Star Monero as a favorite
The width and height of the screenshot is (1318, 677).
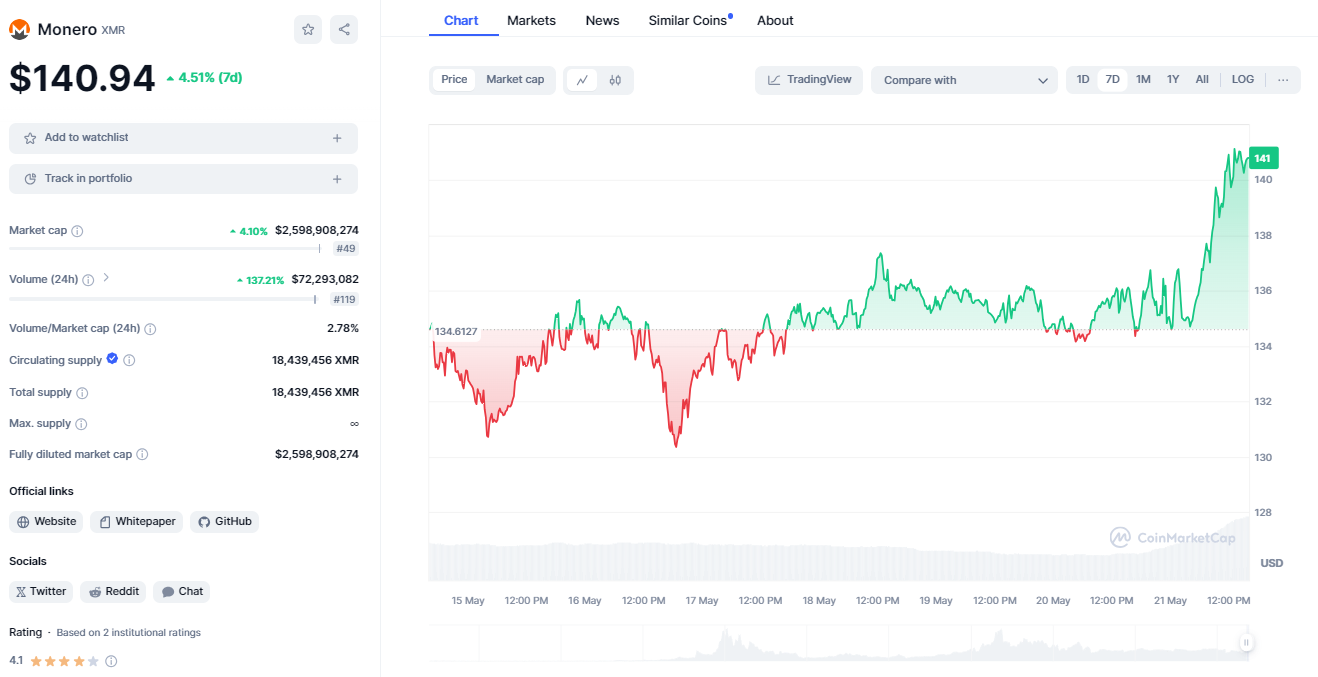[308, 30]
